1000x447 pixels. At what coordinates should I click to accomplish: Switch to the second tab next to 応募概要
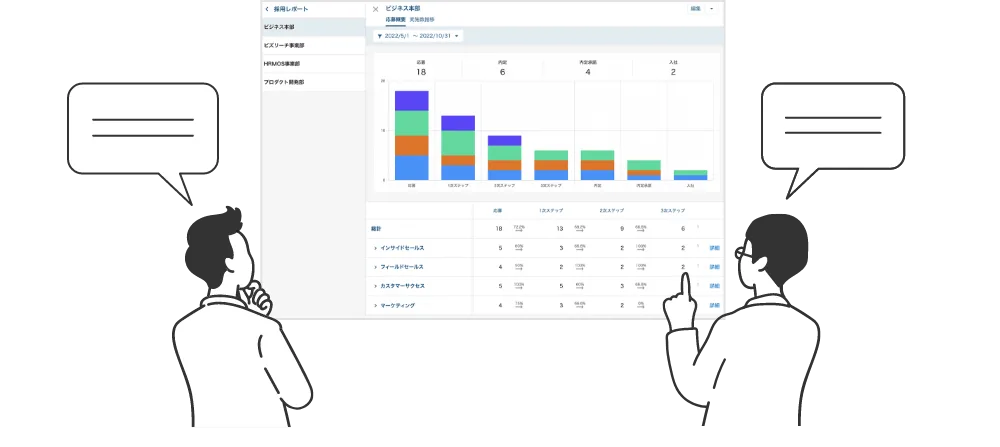pyautogui.click(x=421, y=19)
